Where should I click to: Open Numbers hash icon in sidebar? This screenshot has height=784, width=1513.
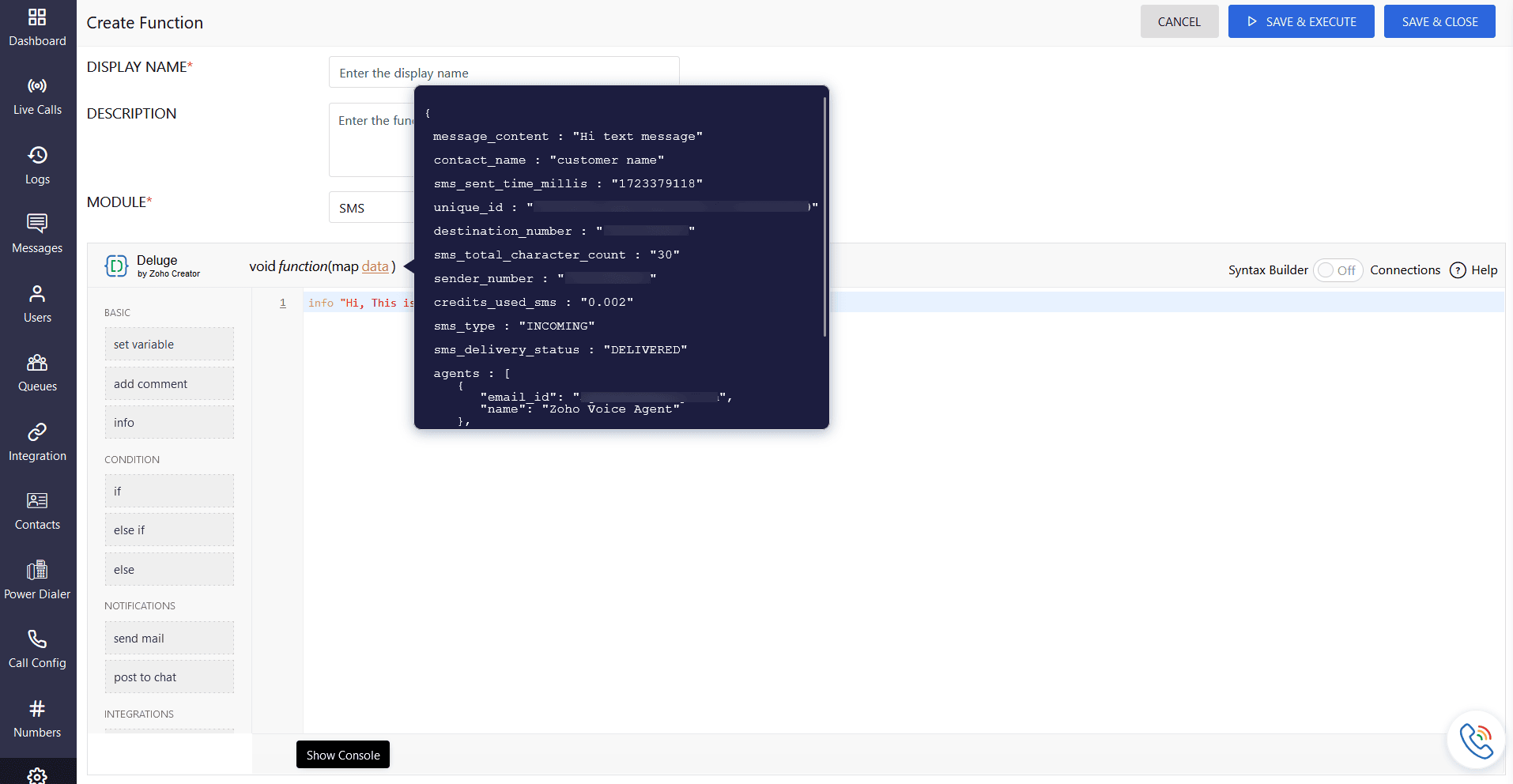37,708
